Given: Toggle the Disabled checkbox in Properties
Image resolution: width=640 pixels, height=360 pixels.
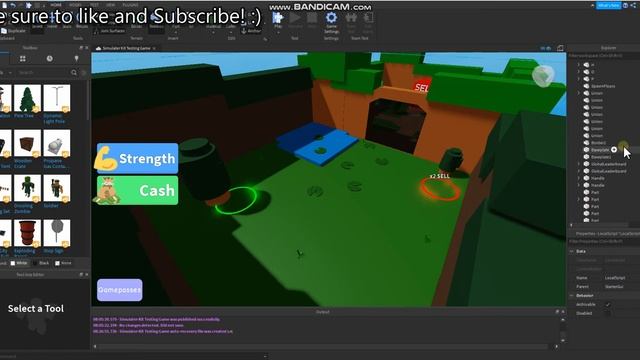Looking at the screenshot, I should [608, 313].
